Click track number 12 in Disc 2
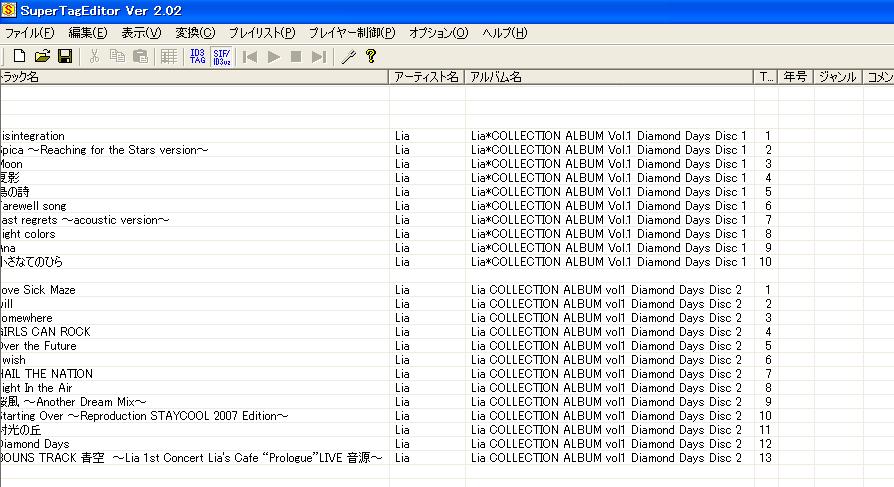Viewport: 894px width, 487px height. pos(766,444)
